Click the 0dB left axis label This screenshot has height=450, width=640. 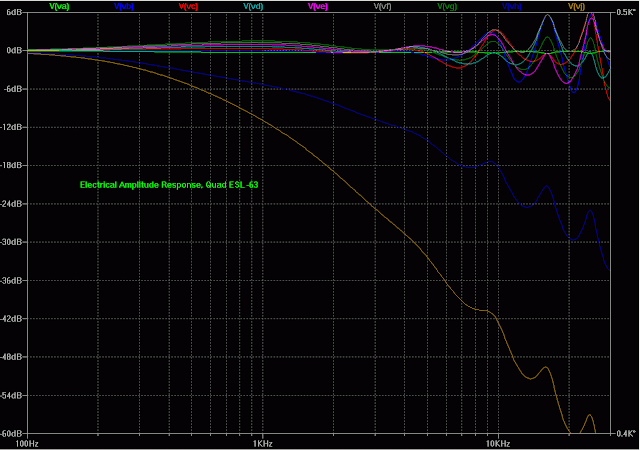tap(14, 51)
